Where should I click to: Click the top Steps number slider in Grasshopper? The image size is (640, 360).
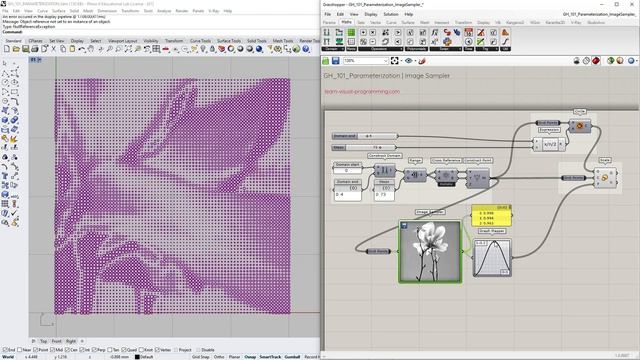point(364,147)
